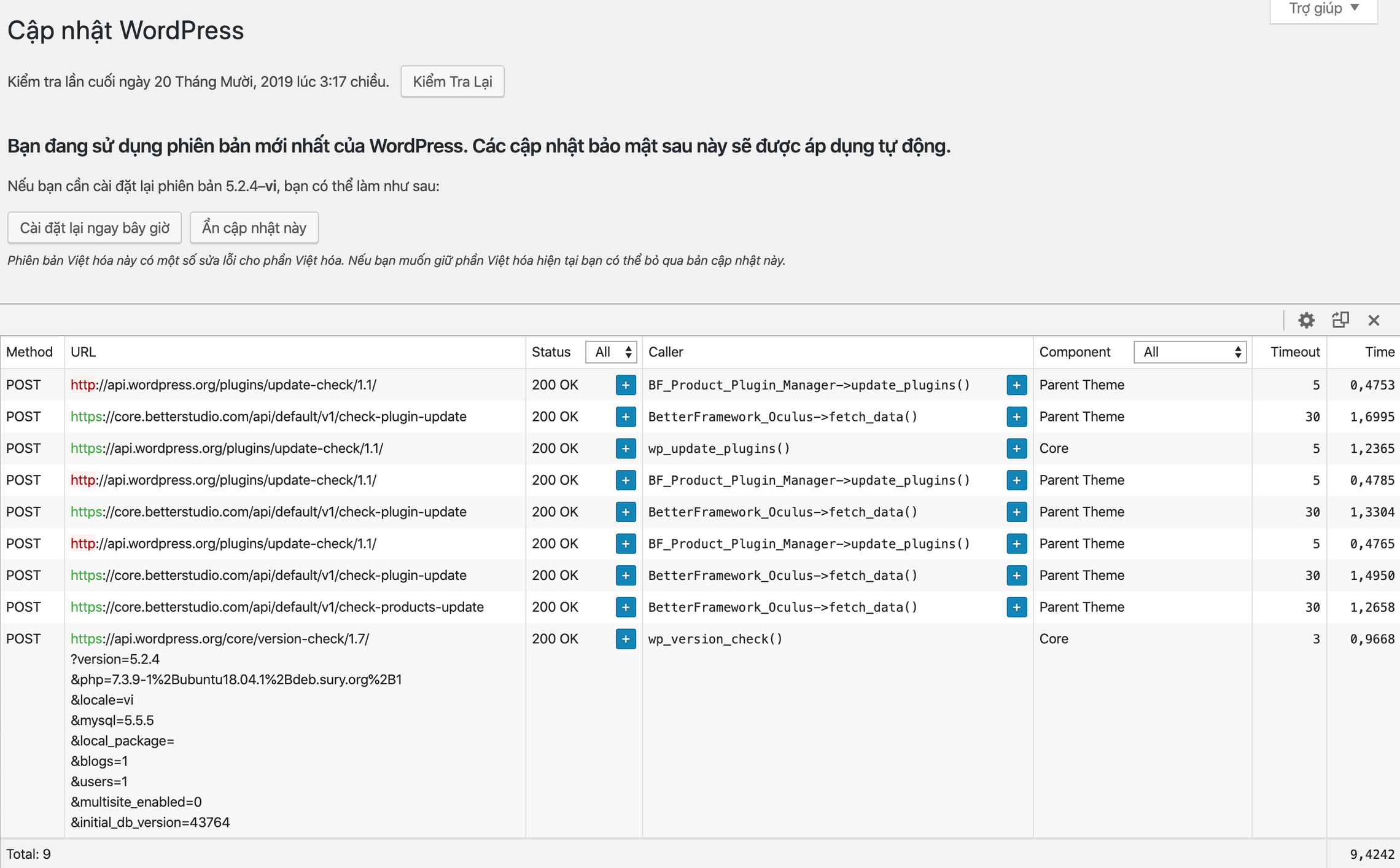Screen dimensions: 1400x868
Task: Close the Query Monitor panel
Action: pos(1374,320)
